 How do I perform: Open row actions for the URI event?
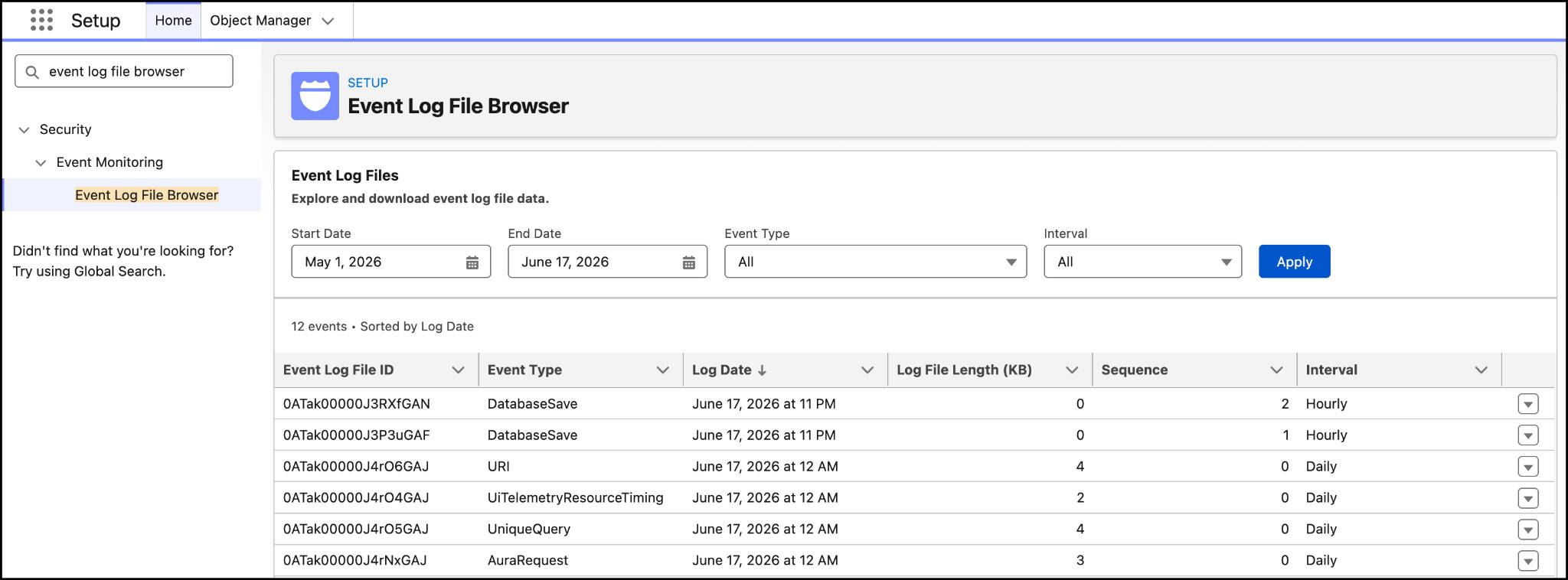[x=1527, y=467]
